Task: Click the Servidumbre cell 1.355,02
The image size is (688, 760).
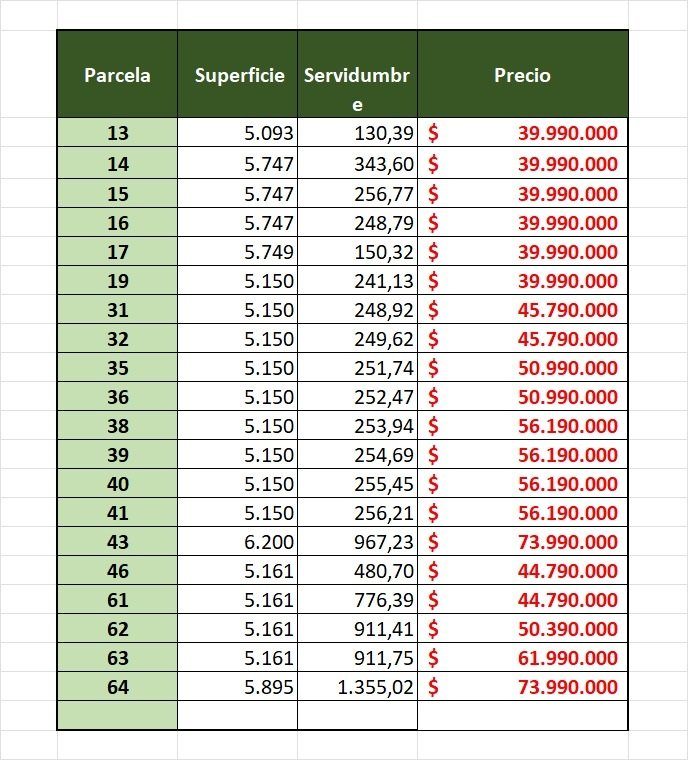Action: pos(357,686)
